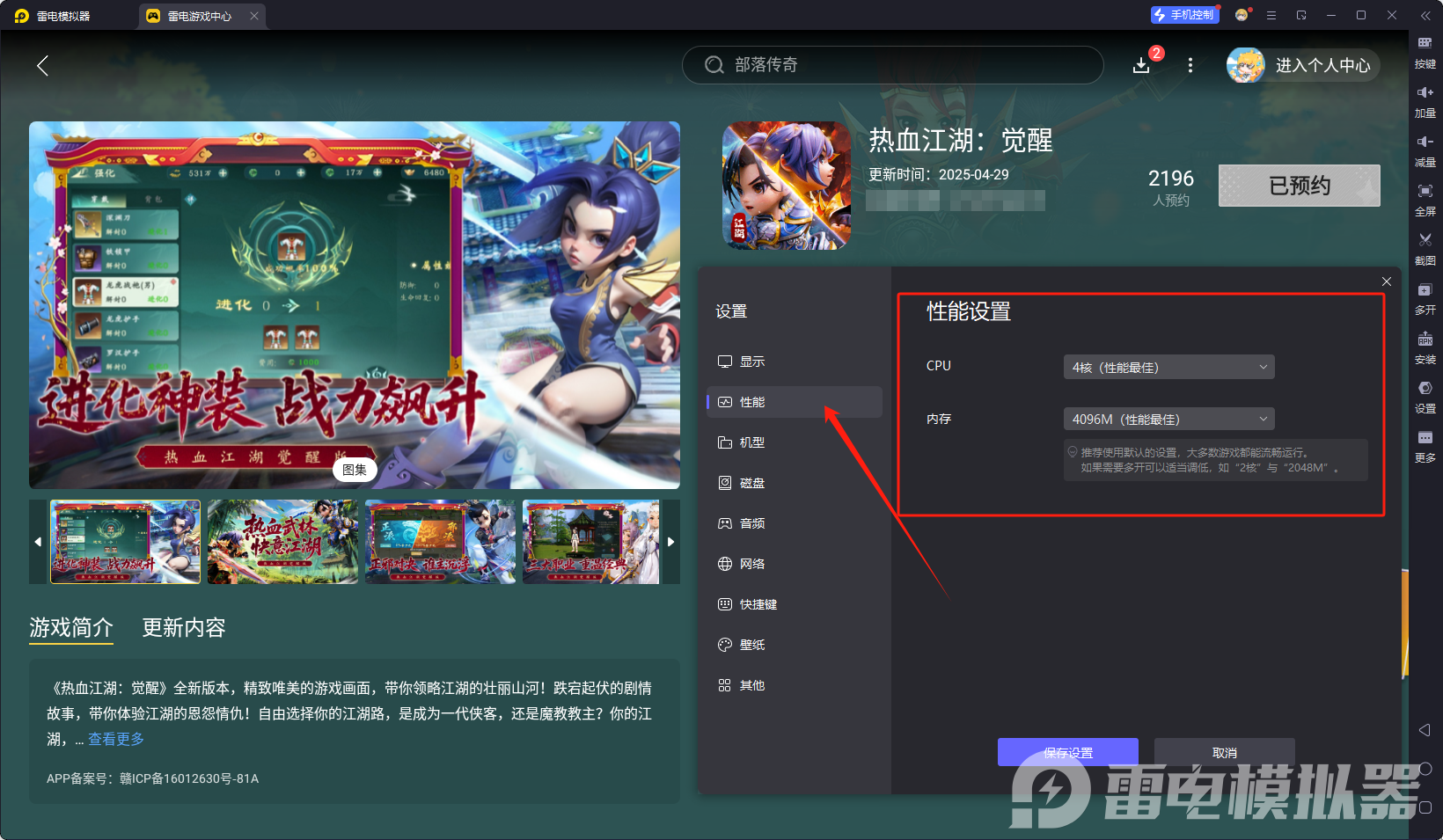Click 保存设置 to save settings
This screenshot has height=840, width=1443.
tap(1068, 753)
